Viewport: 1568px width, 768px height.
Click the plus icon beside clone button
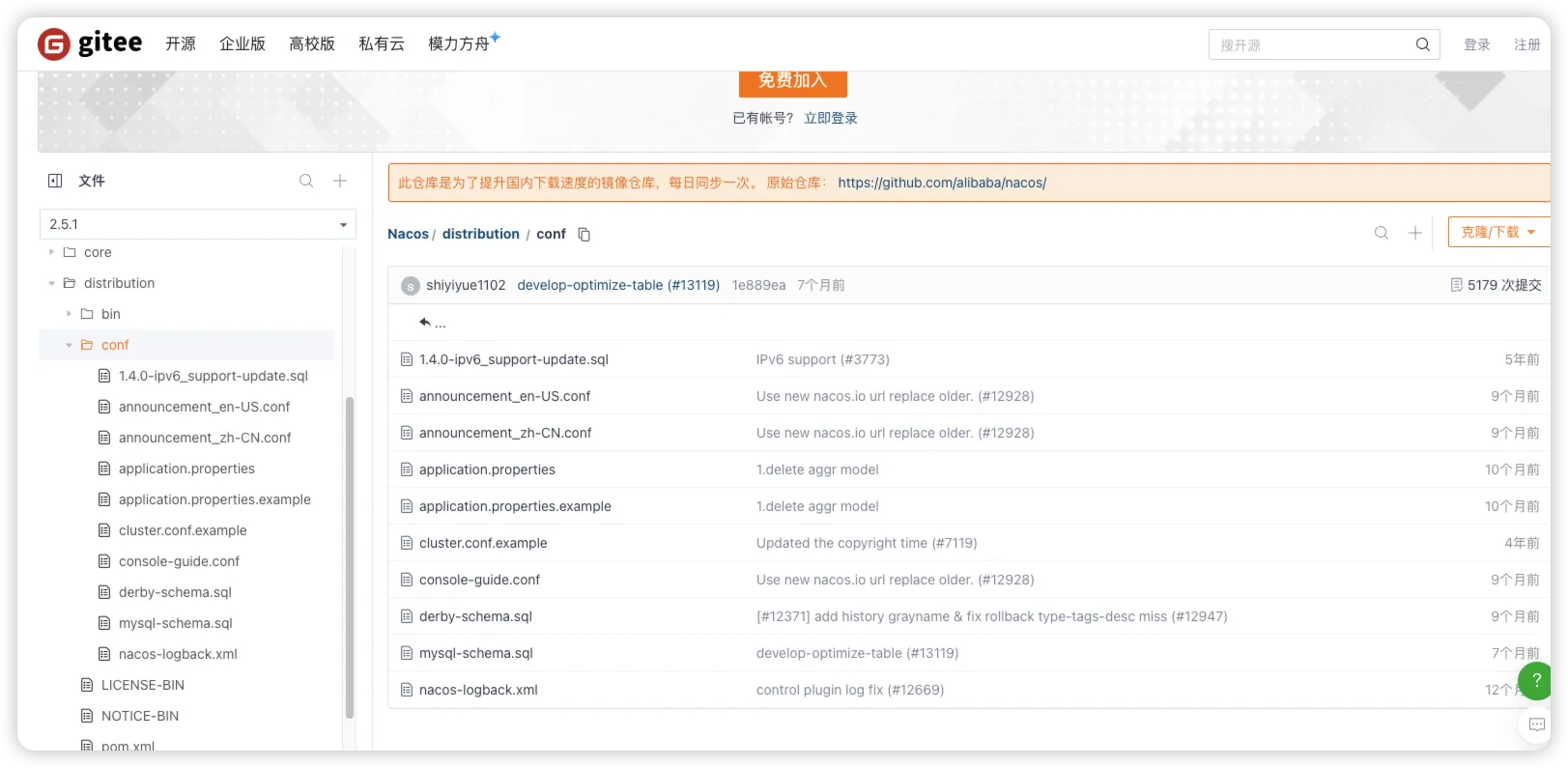pyautogui.click(x=1415, y=233)
